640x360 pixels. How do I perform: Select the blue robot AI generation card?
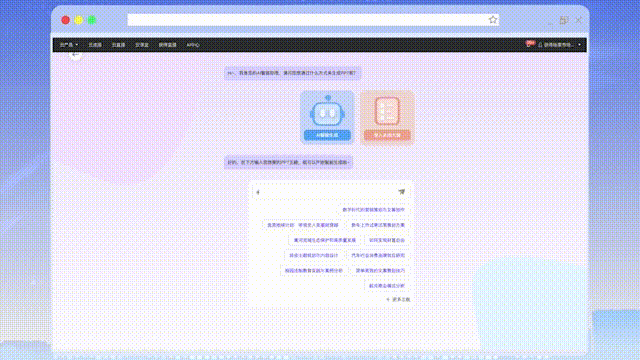coord(327,117)
